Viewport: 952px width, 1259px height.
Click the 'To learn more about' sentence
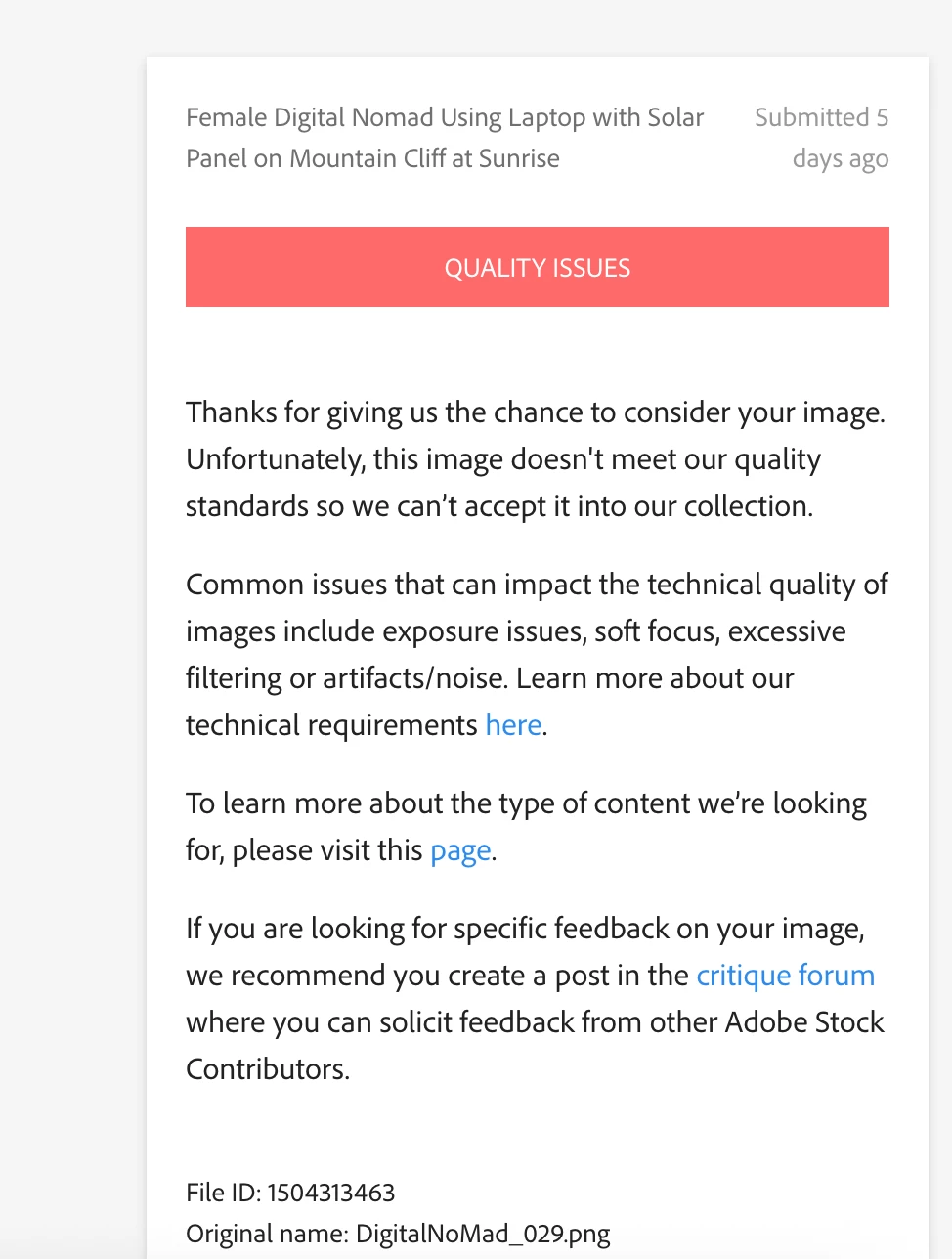[x=527, y=827]
